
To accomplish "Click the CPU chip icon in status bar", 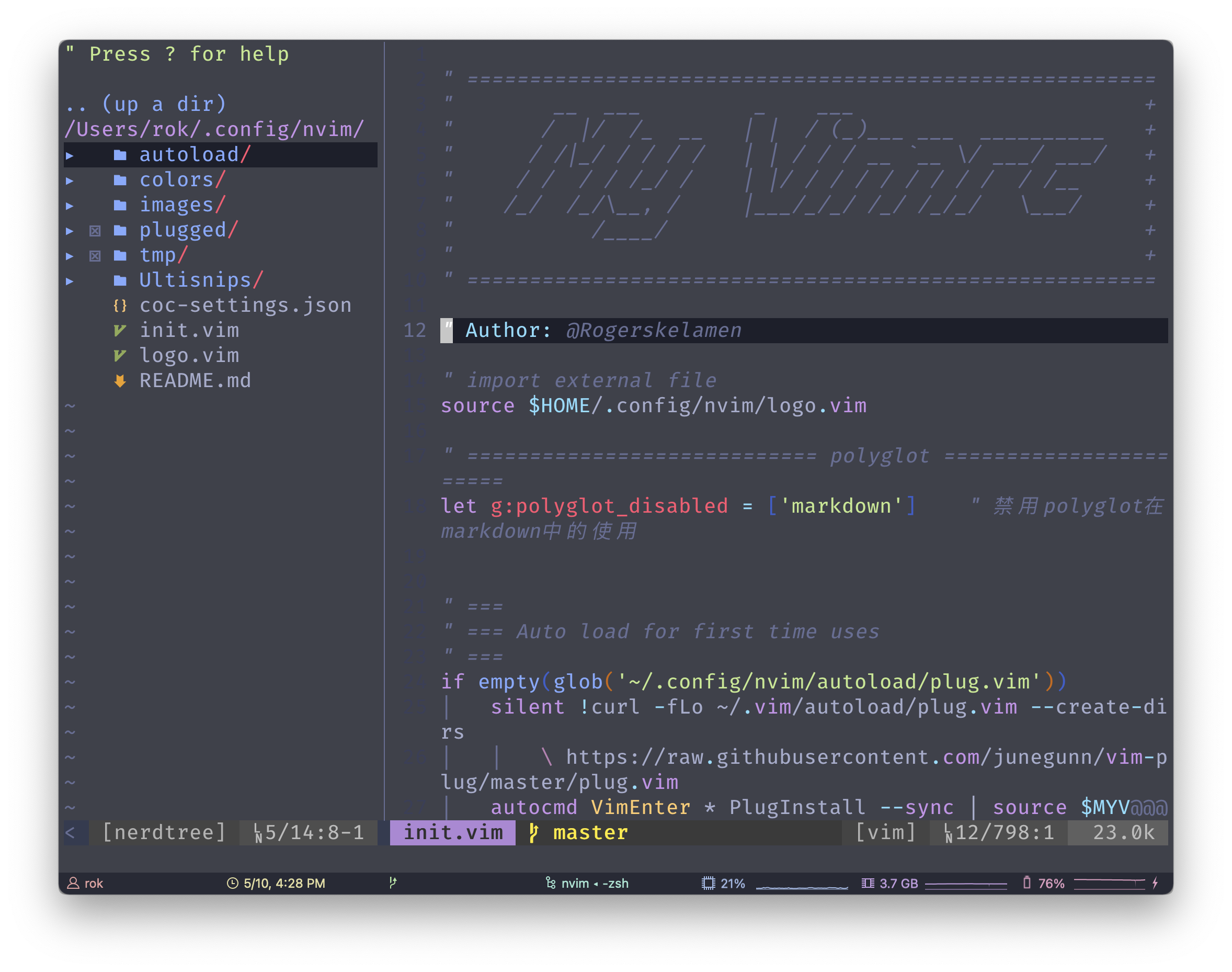I will [708, 883].
